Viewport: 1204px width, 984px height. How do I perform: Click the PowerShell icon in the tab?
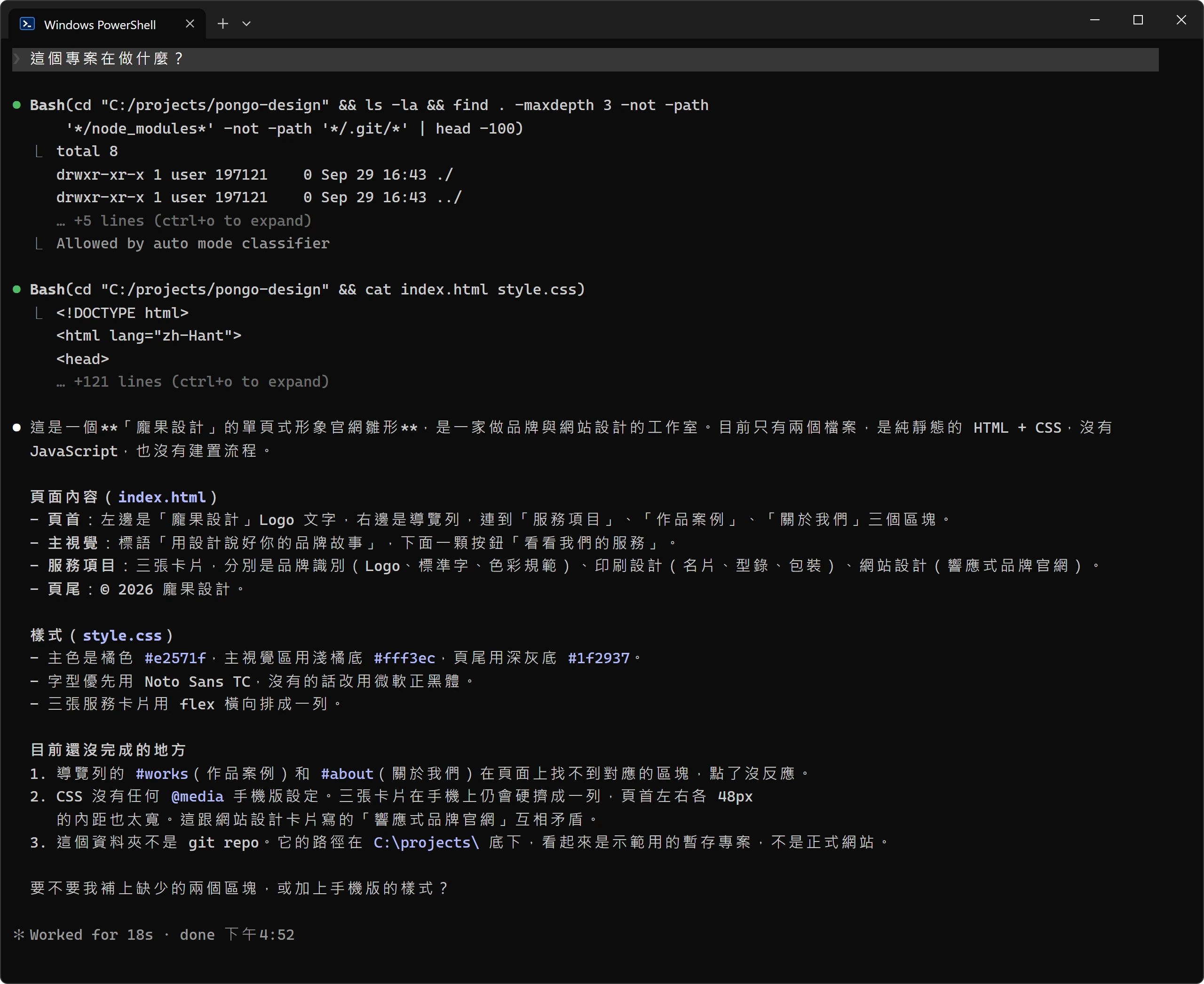(x=27, y=24)
